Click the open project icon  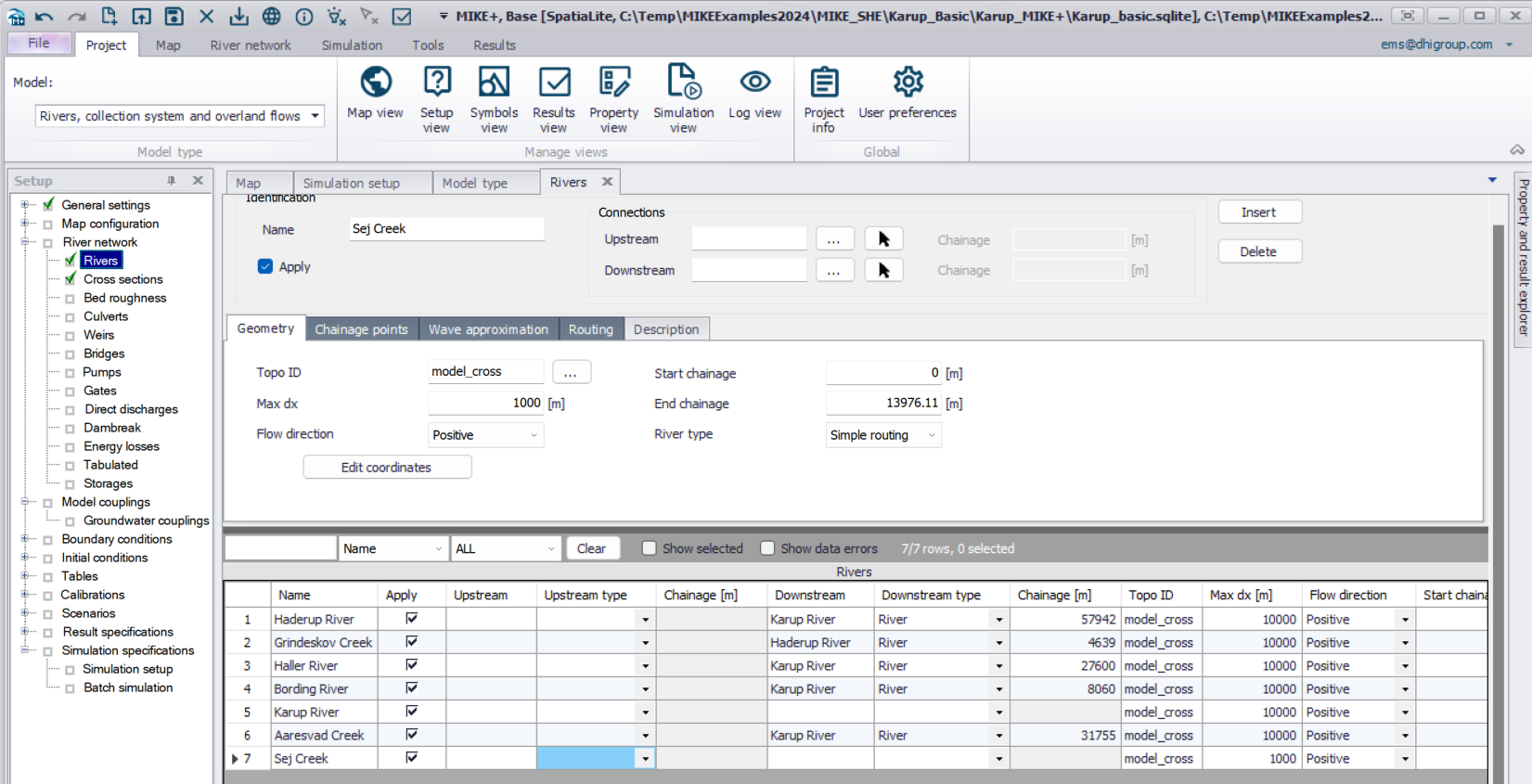(x=141, y=16)
